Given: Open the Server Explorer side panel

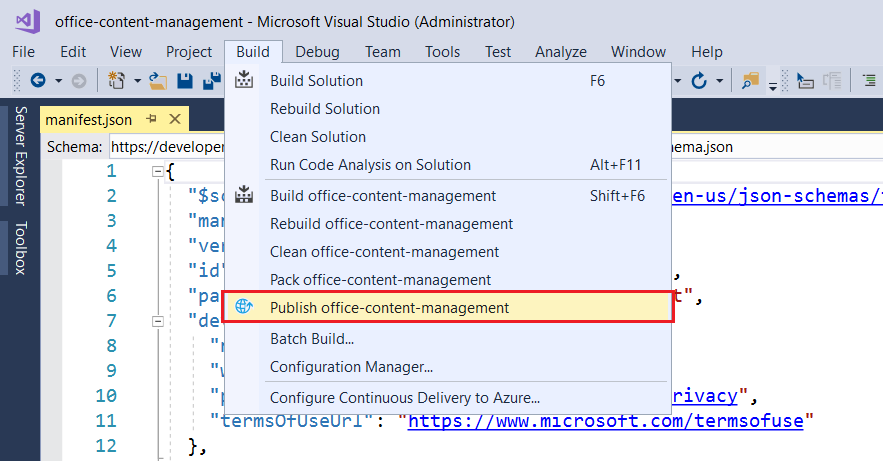Looking at the screenshot, I should pyautogui.click(x=20, y=156).
